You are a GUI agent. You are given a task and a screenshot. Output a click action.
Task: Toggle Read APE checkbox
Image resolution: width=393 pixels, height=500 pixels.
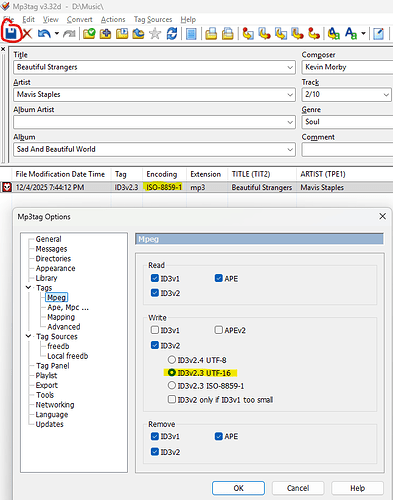(x=219, y=278)
